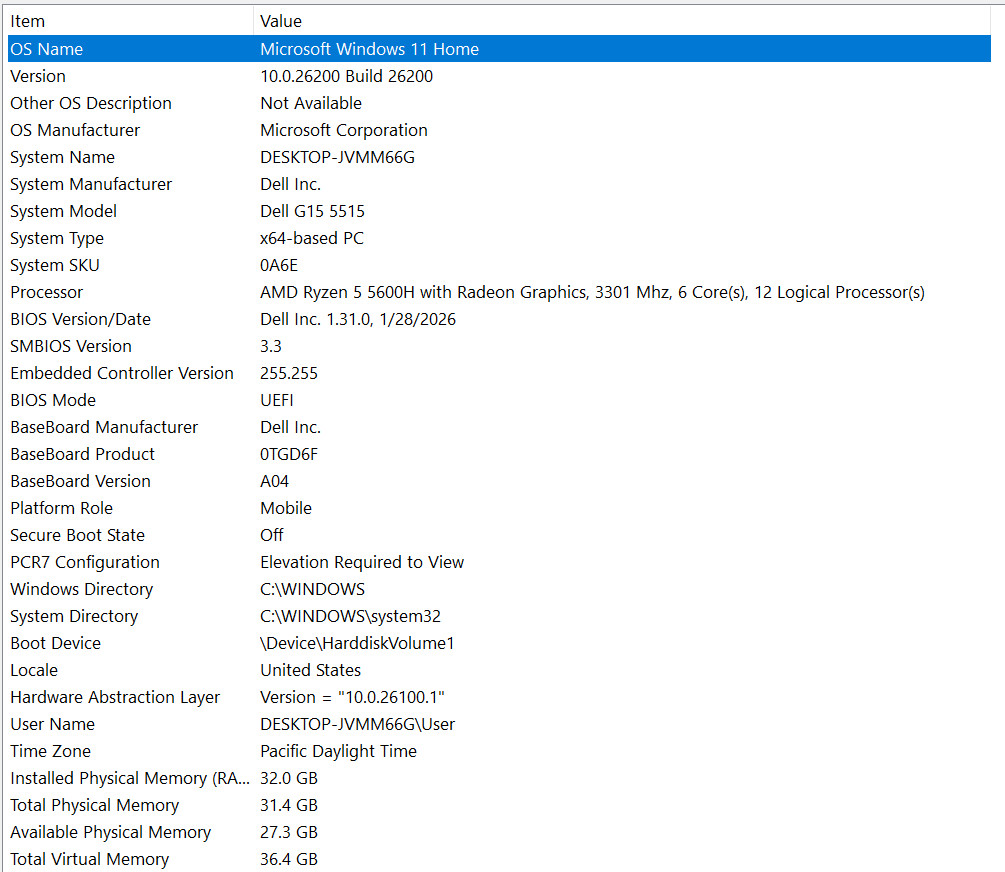Select the BIOS Mode row

point(499,400)
